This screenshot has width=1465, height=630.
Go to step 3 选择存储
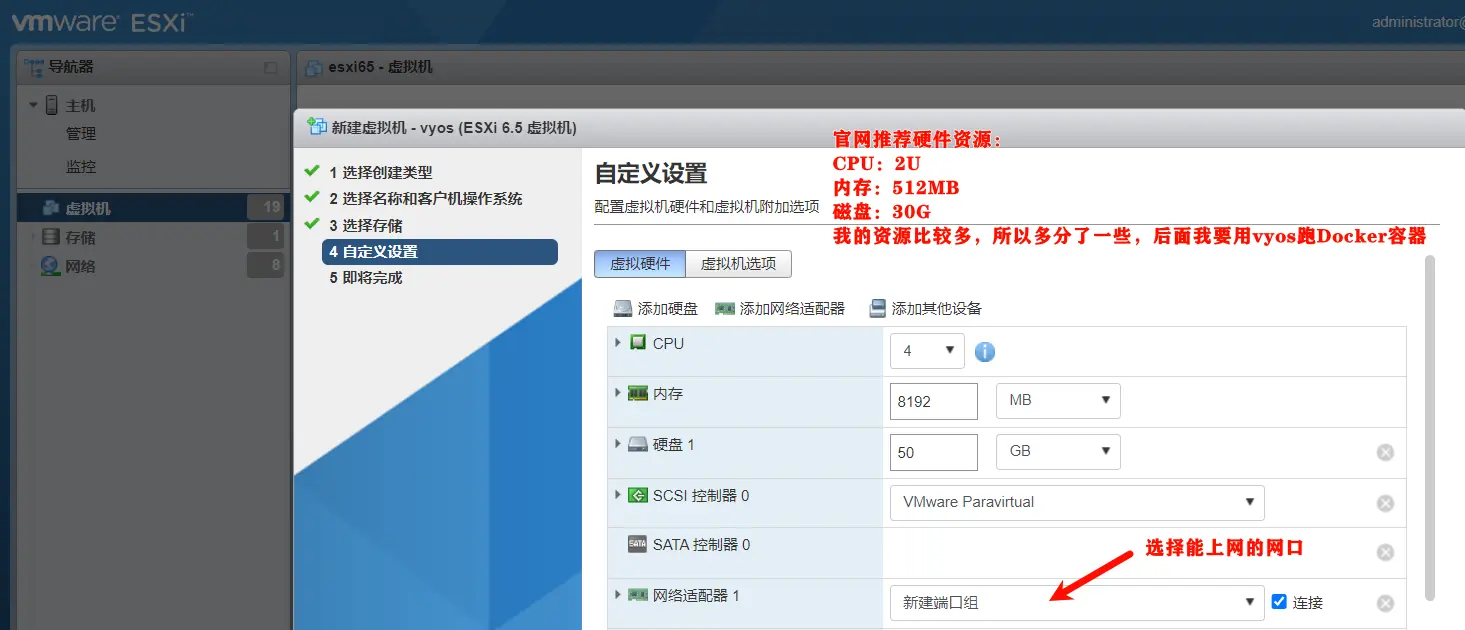coord(366,225)
